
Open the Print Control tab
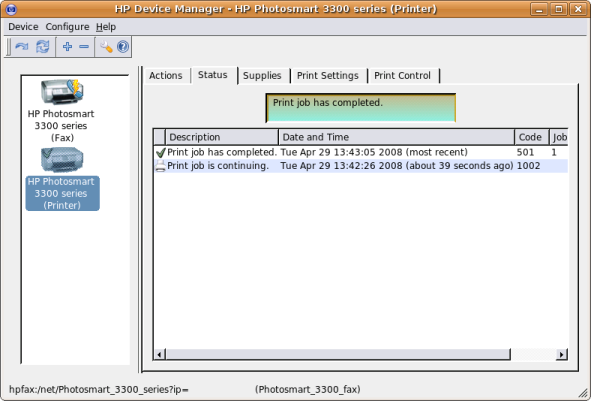point(403,75)
